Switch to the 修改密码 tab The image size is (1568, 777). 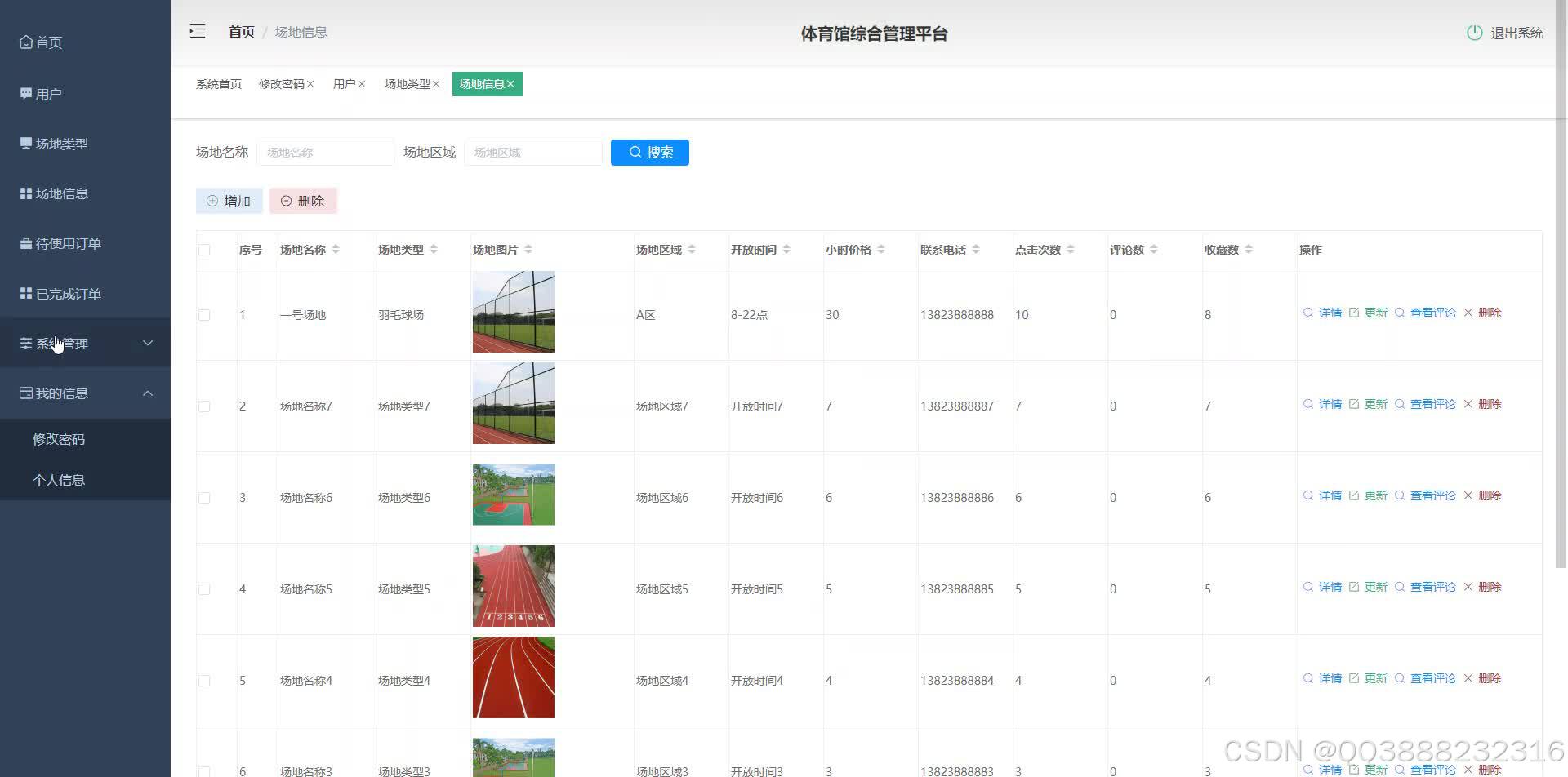pyautogui.click(x=282, y=84)
